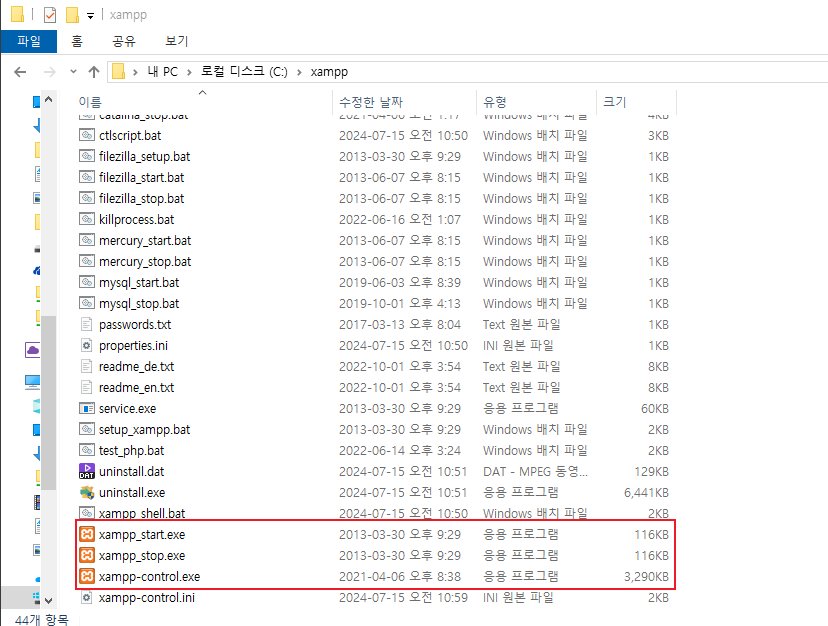828x626 pixels.
Task: Click 6,441KB size of uninstall.exe
Action: [x=646, y=492]
